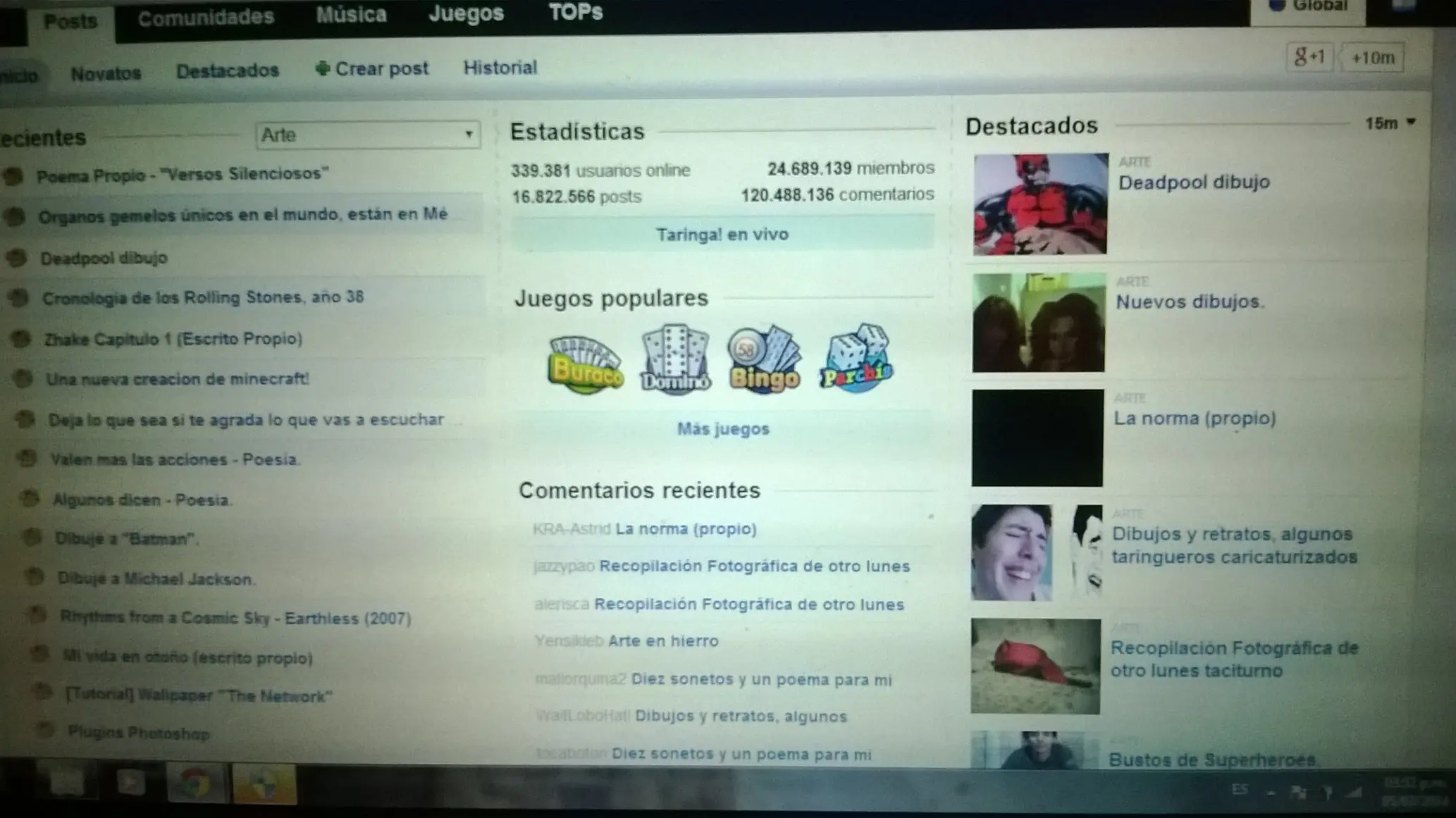
Task: Open the TOPs section
Action: click(576, 12)
